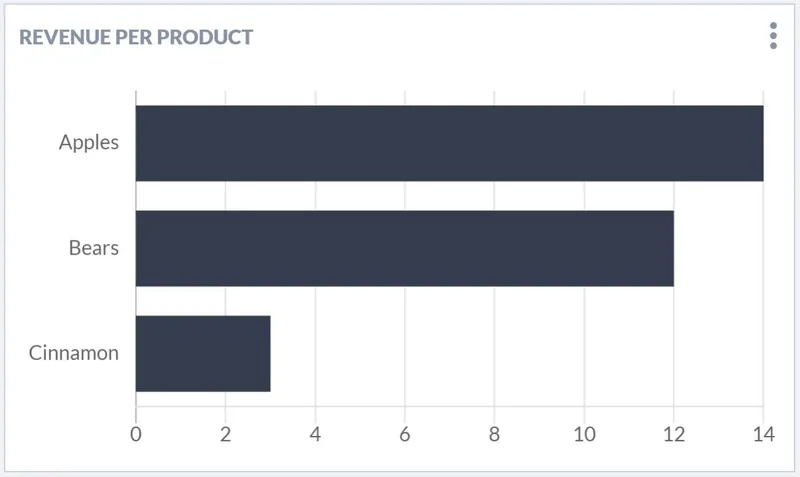Select the Bears axis label
This screenshot has width=800, height=477.
(94, 248)
